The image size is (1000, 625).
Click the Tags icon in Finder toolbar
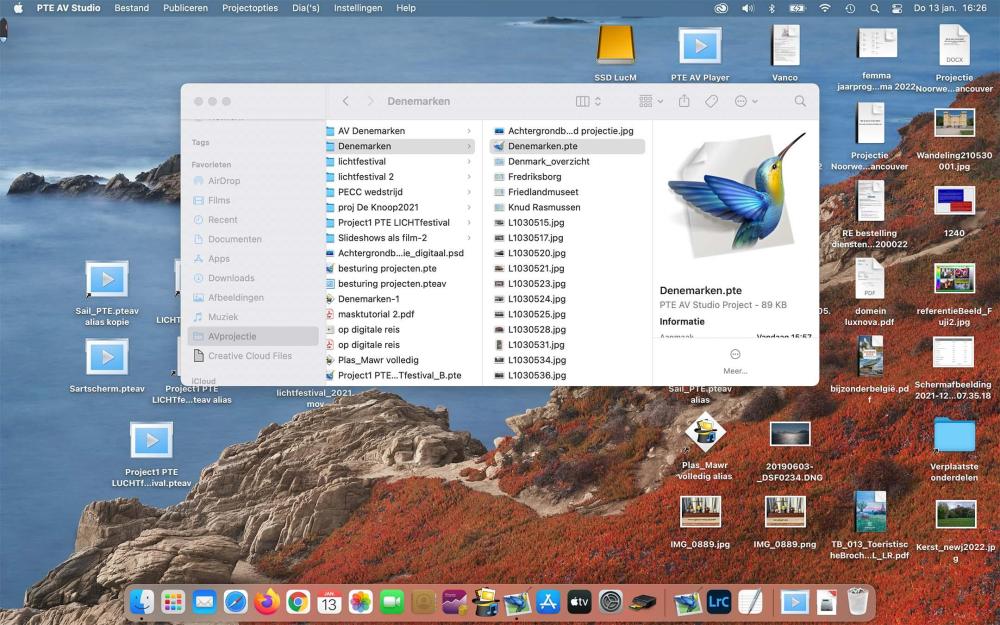coord(712,101)
